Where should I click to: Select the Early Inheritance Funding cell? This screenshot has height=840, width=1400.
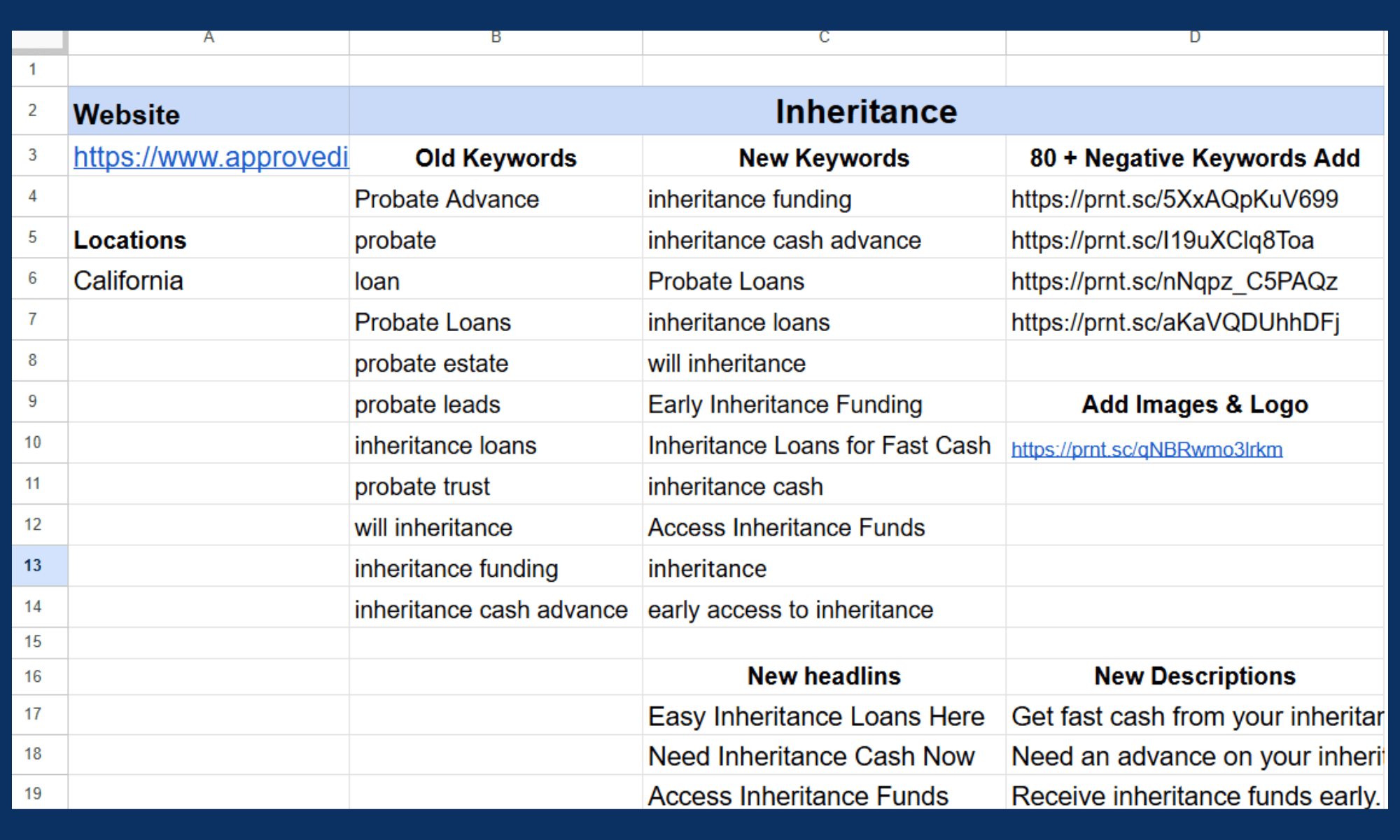824,402
